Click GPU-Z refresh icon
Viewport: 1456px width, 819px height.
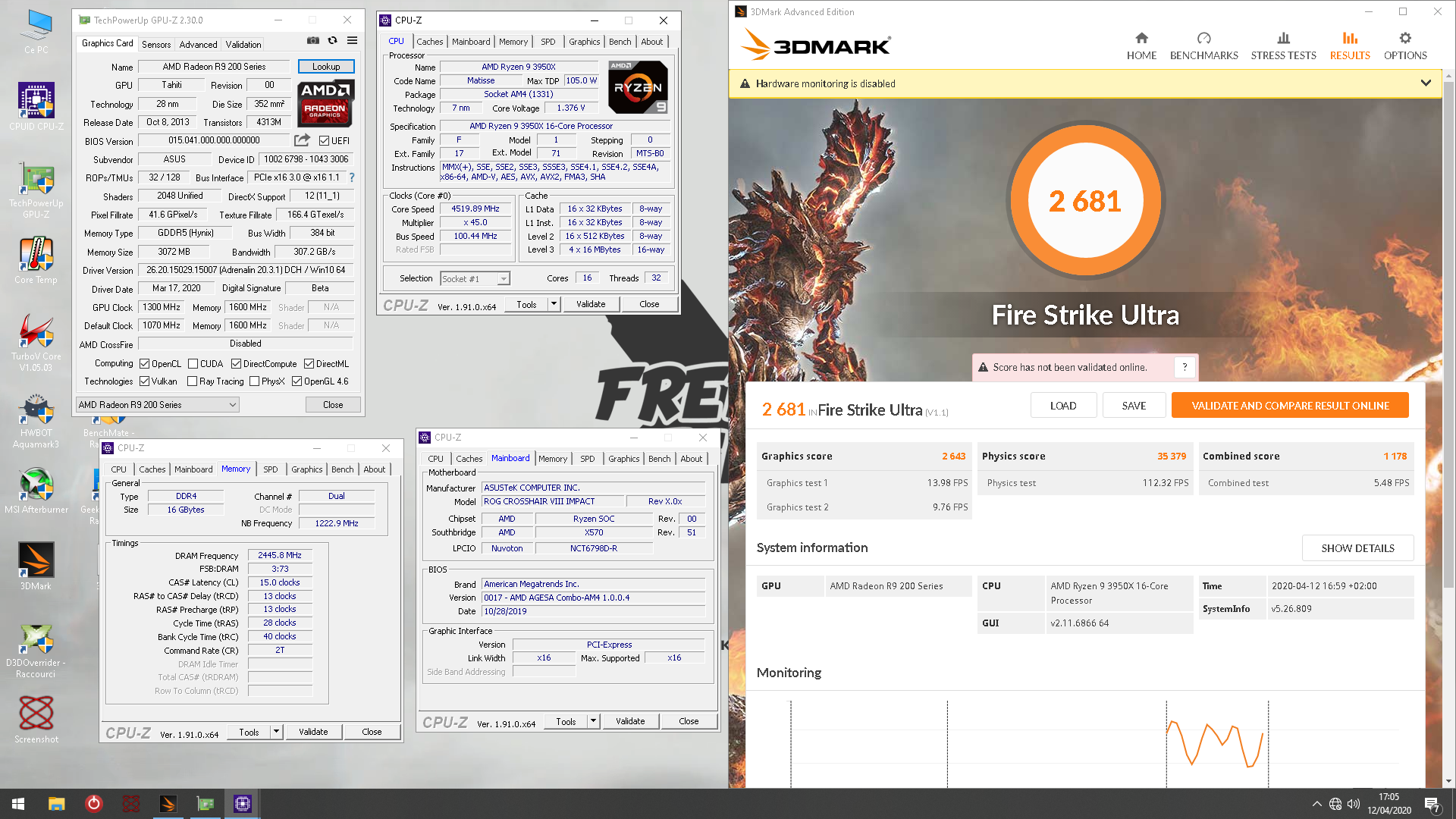pyautogui.click(x=332, y=40)
